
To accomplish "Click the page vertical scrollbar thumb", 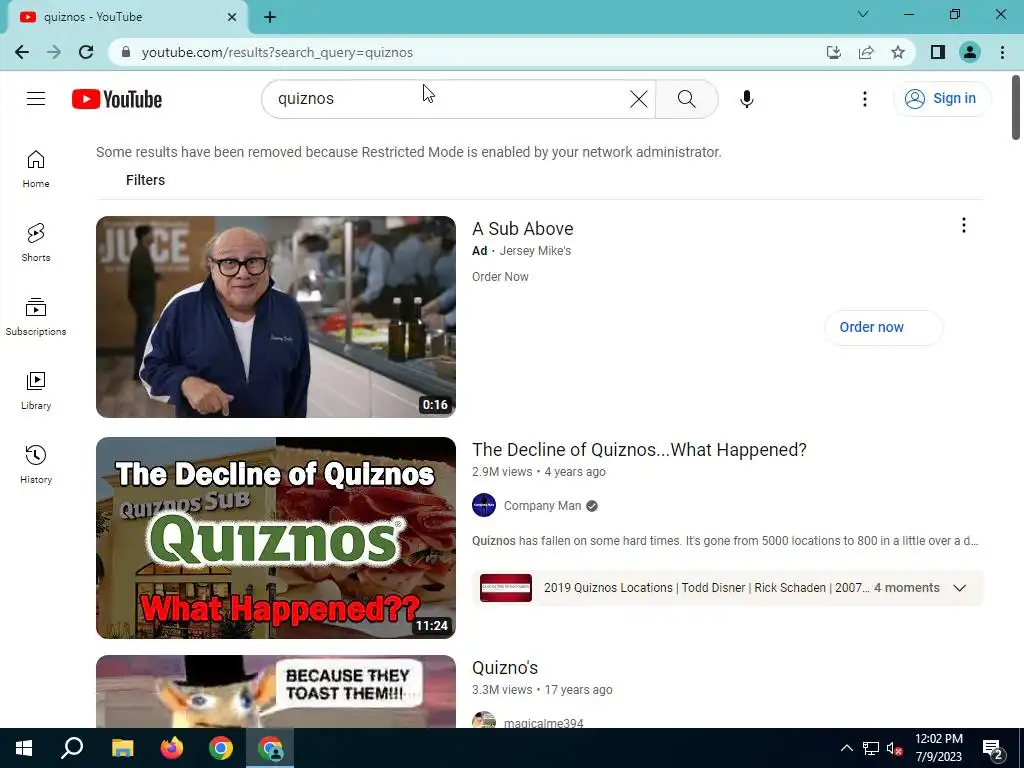I will tap(1016, 108).
